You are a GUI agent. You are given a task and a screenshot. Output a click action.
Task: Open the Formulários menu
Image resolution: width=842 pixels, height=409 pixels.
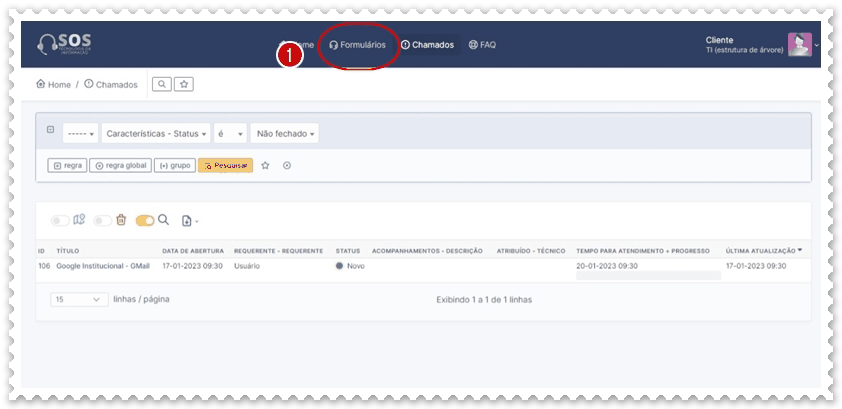tap(357, 45)
